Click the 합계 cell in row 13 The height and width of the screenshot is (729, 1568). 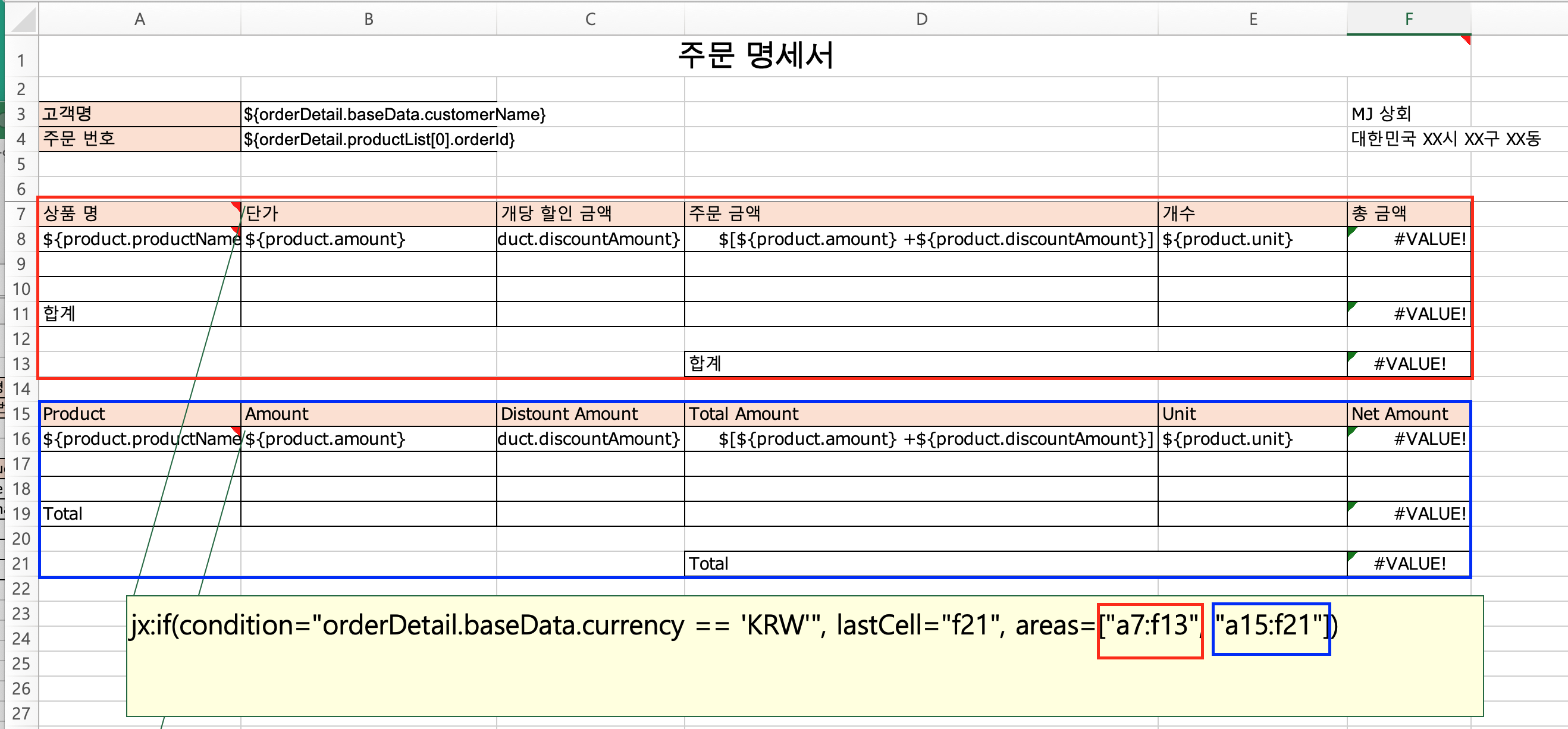1015,364
